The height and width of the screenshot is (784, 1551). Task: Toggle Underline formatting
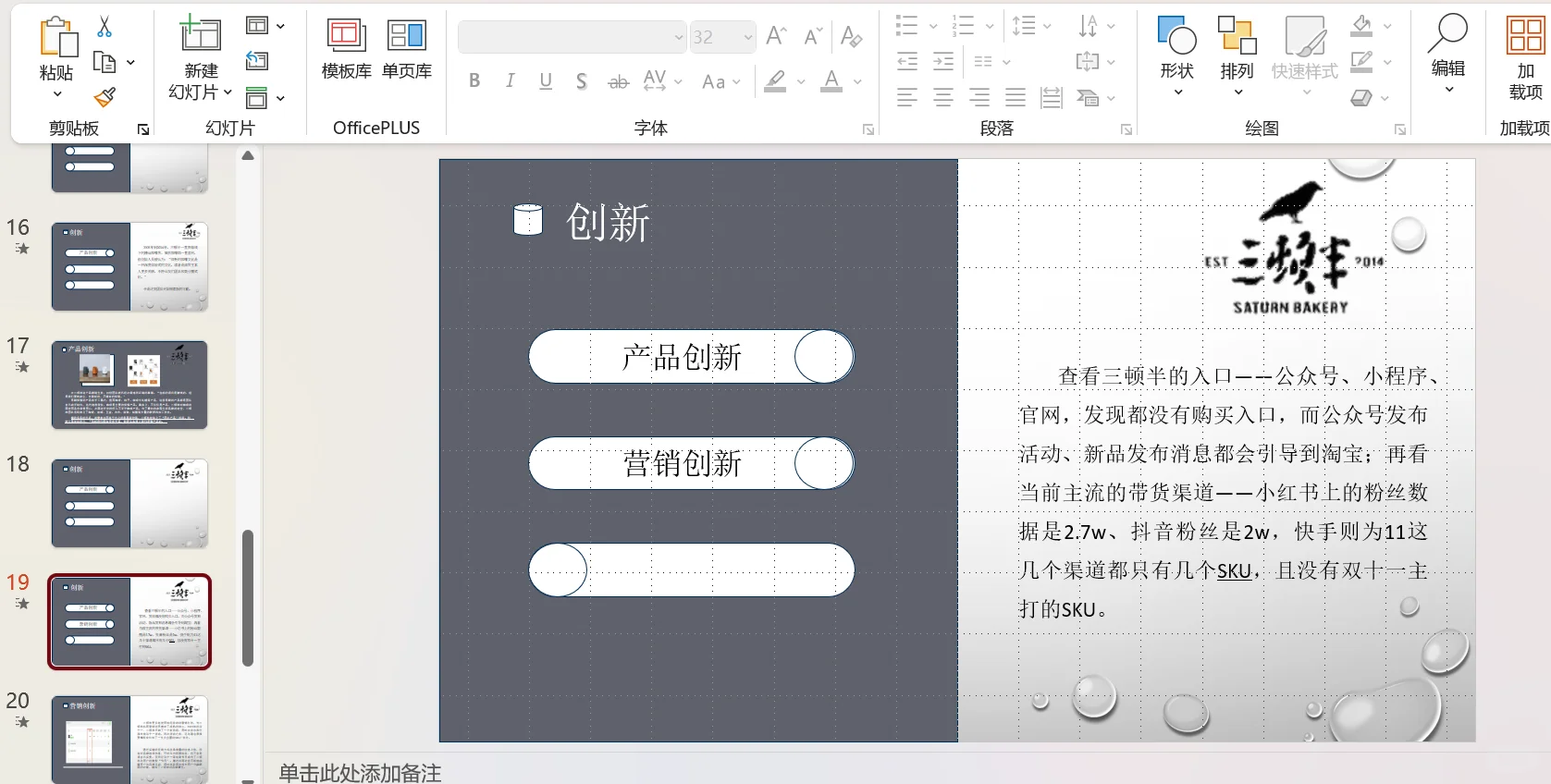[x=546, y=80]
